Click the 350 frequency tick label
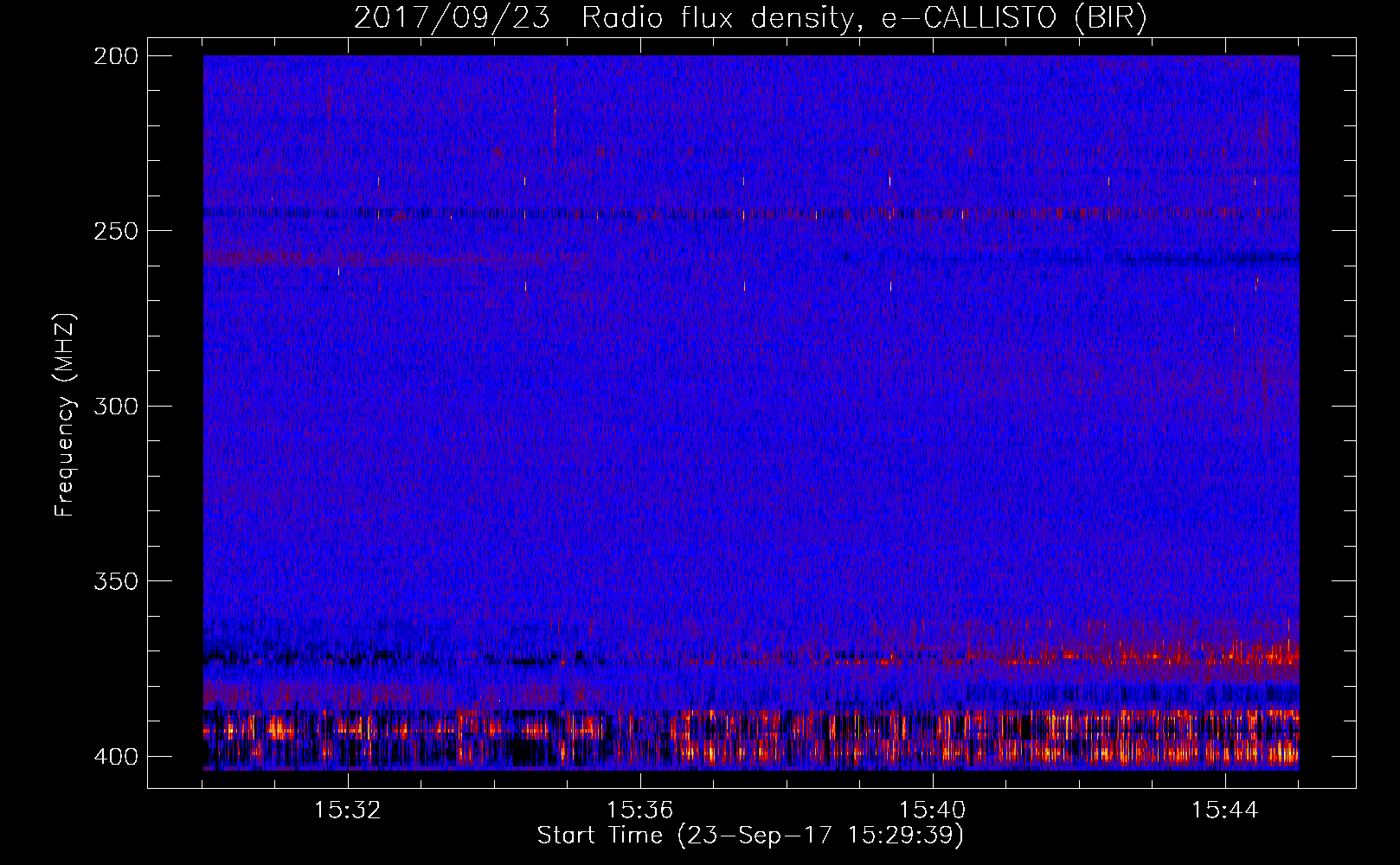1400x865 pixels. click(x=115, y=581)
